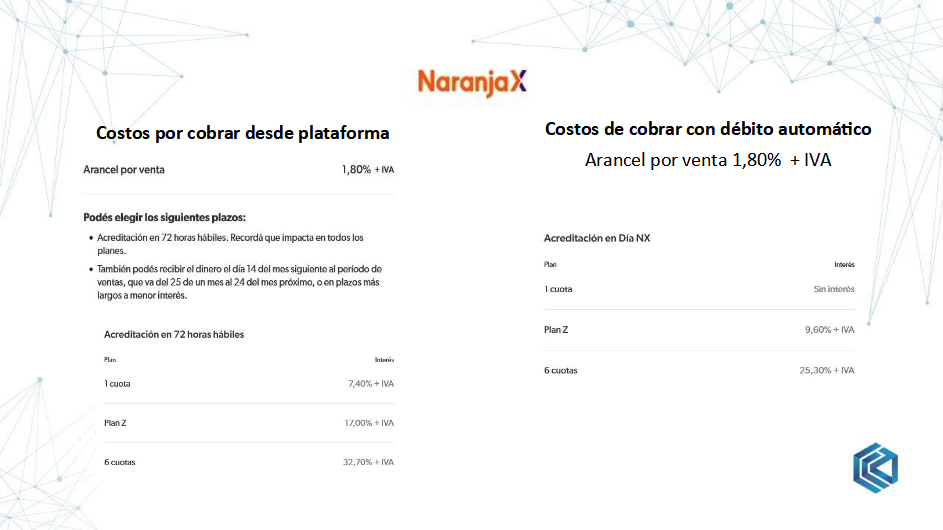This screenshot has height=530, width=943.
Task: Click 'Arancel por venta 1,80% + IVA' subtitle
Action: coord(708,160)
